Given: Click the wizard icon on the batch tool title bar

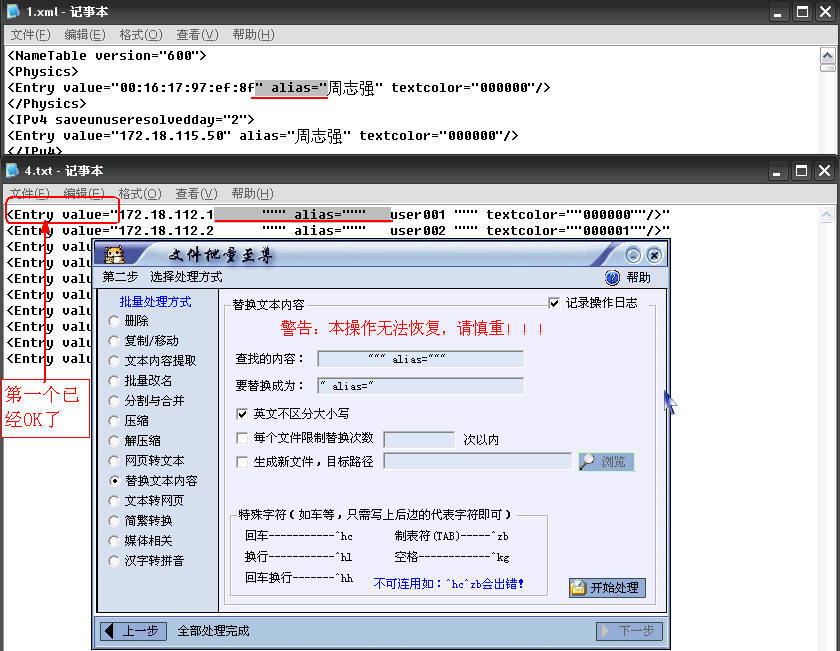Looking at the screenshot, I should point(113,256).
